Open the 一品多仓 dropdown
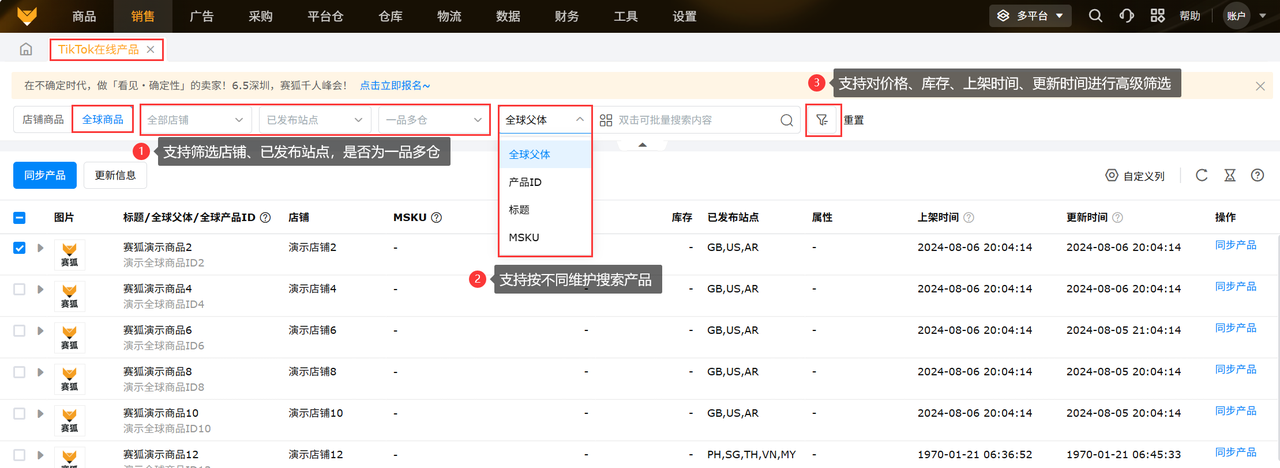The height and width of the screenshot is (468, 1280). (434, 120)
